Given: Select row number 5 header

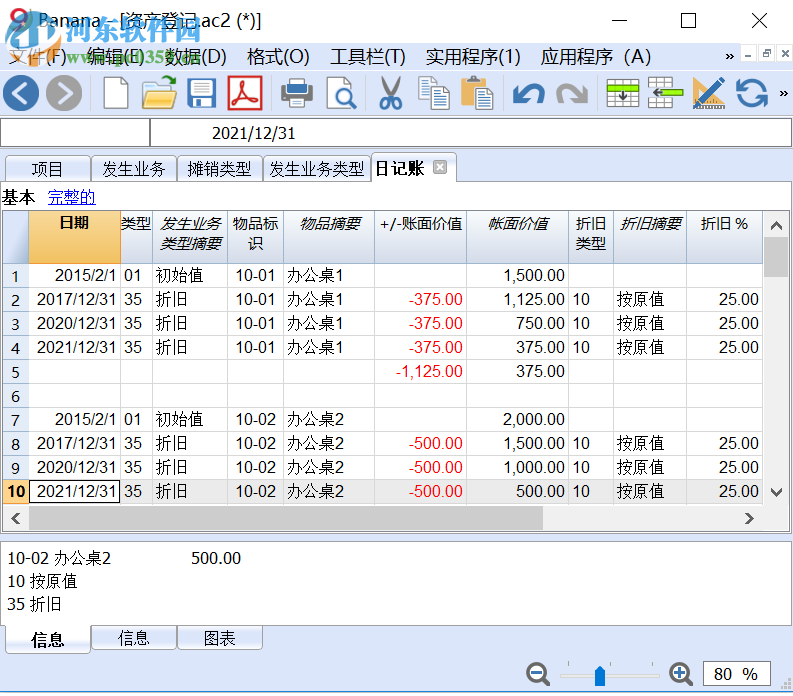Looking at the screenshot, I should click(16, 372).
